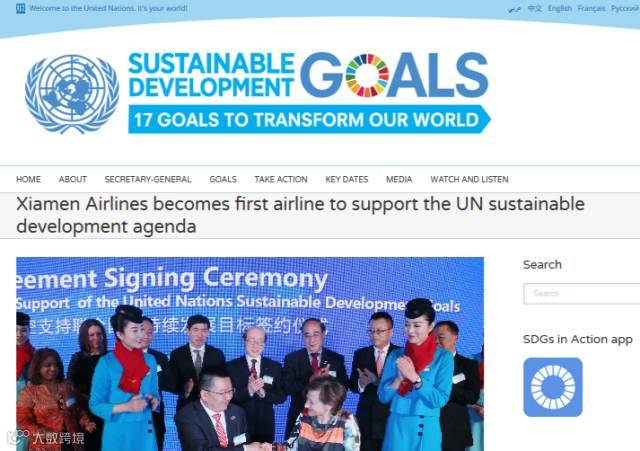The image size is (640, 451).
Task: Open the HOME menu item
Action: click(28, 179)
